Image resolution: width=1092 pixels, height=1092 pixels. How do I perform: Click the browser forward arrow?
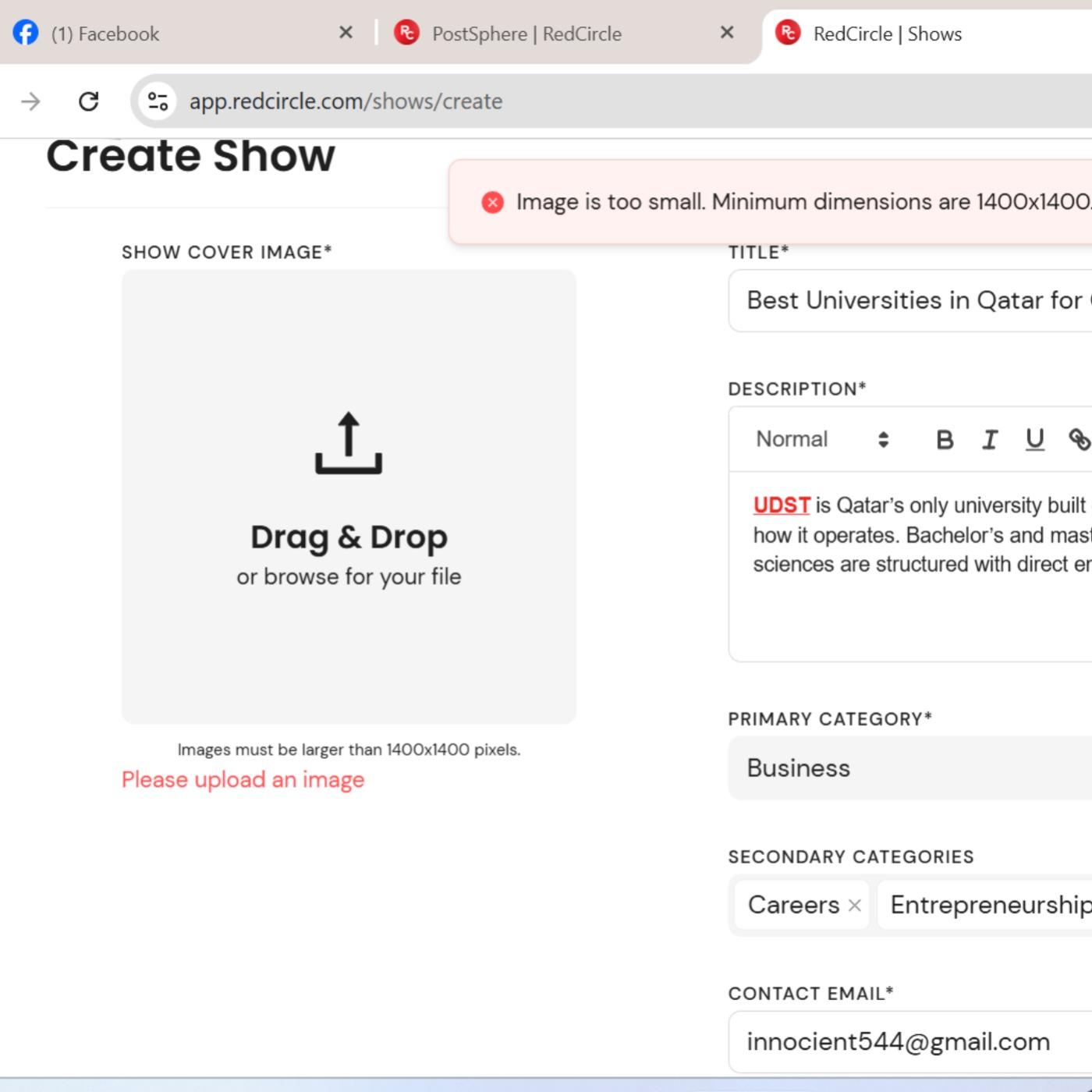coord(30,101)
